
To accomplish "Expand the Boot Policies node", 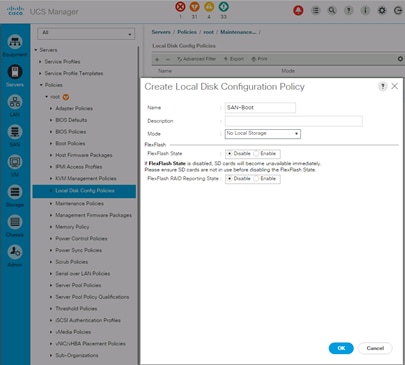I will coord(51,143).
